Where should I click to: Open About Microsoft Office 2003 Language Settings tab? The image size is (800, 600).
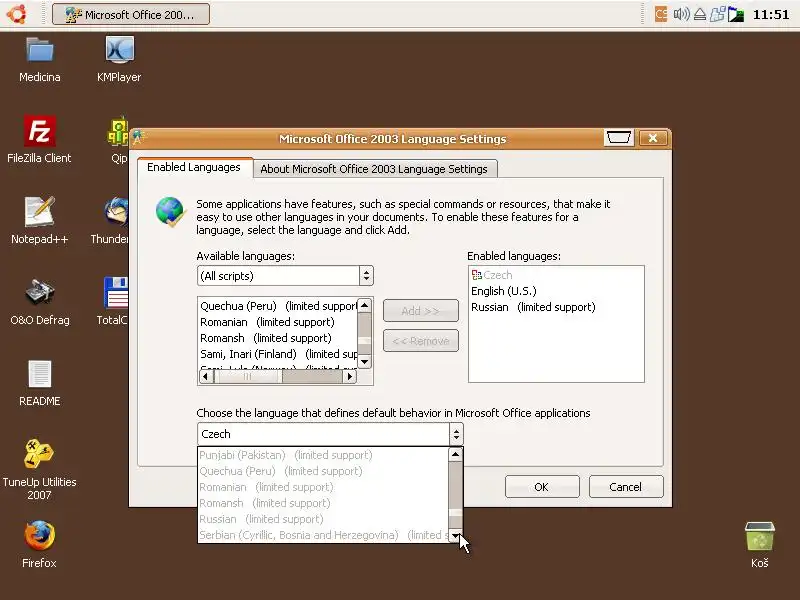click(x=374, y=169)
